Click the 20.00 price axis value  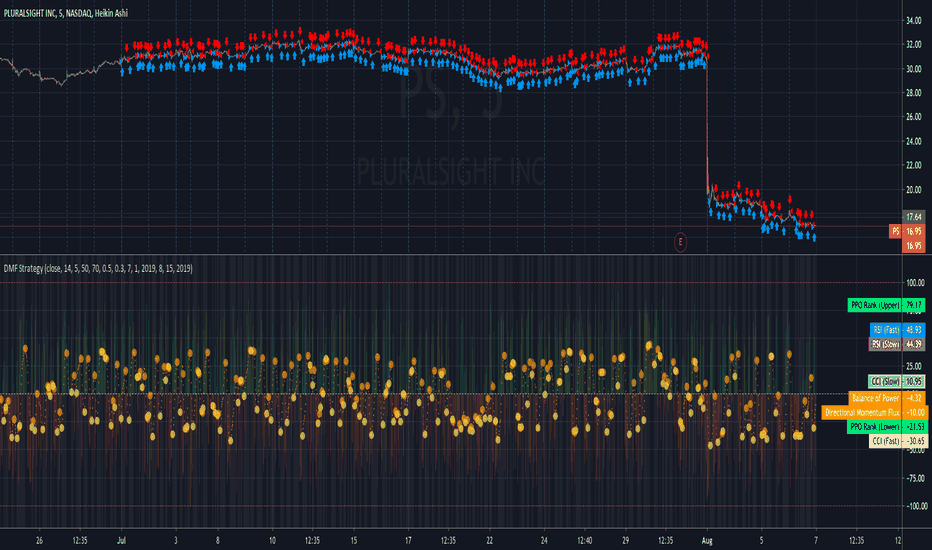point(914,190)
